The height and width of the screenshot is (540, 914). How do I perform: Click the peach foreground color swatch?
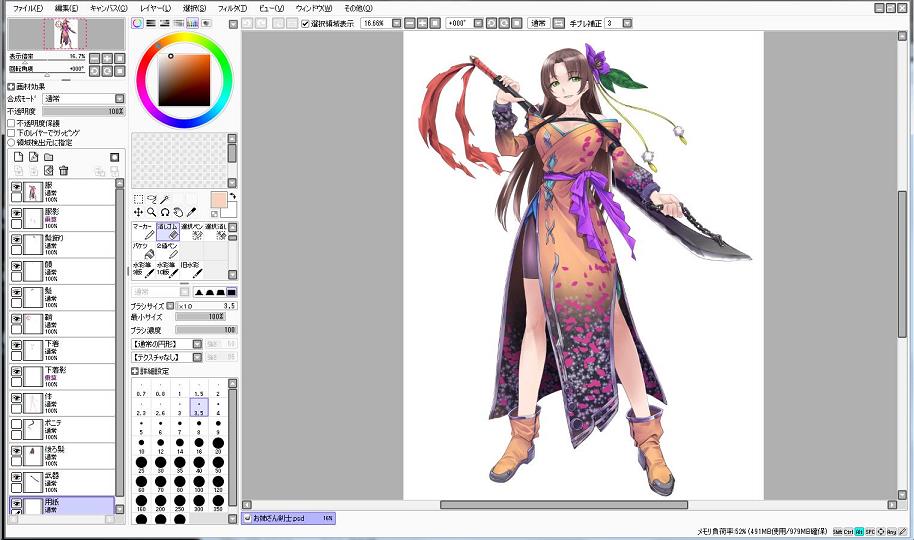click(x=218, y=199)
